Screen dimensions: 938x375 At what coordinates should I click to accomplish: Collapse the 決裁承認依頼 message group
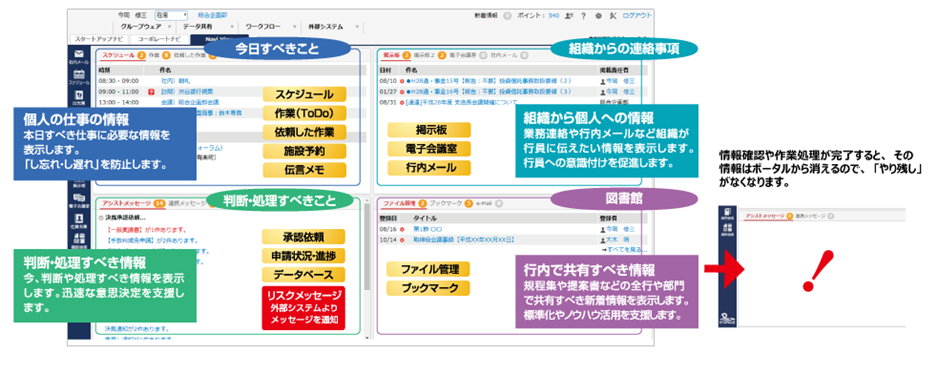100,218
